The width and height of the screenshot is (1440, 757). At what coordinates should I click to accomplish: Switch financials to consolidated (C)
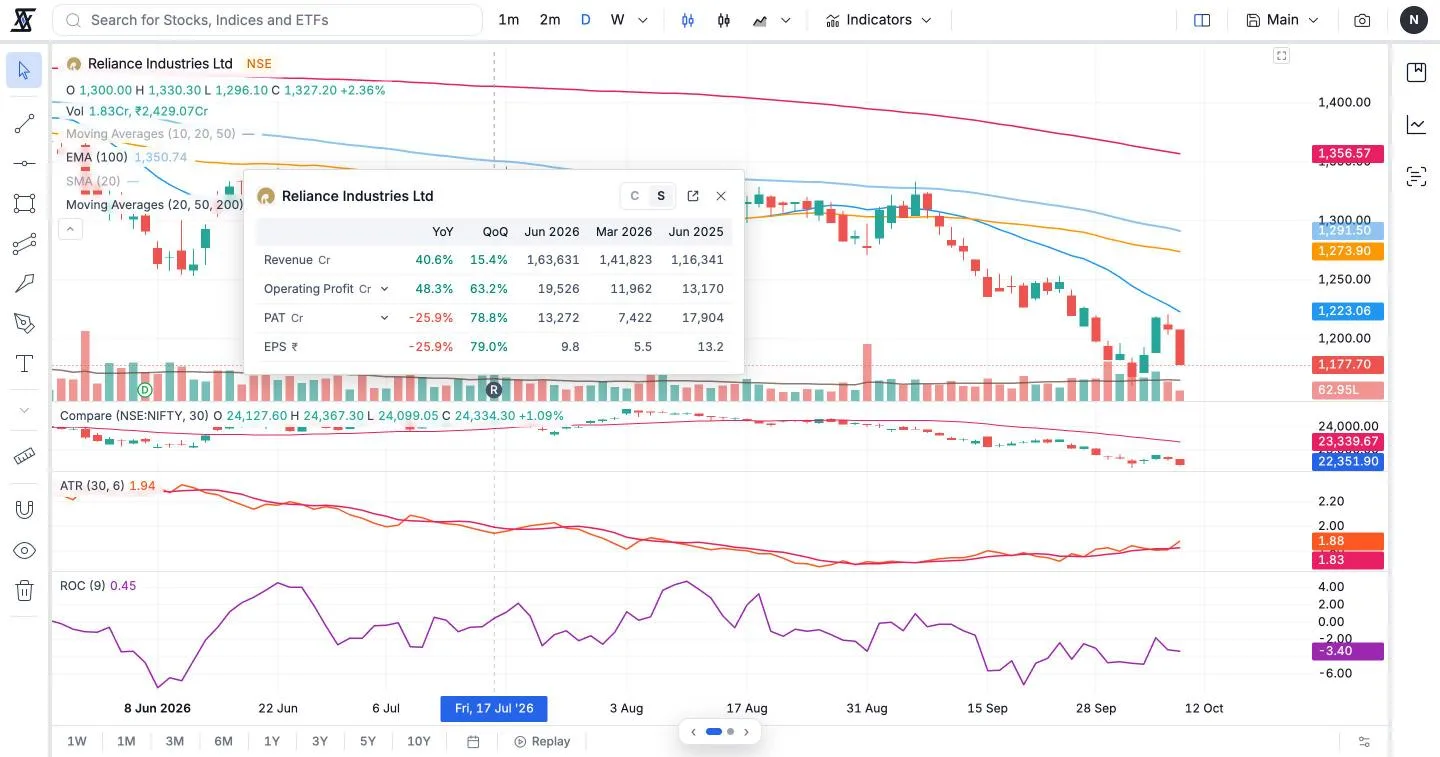click(x=634, y=196)
